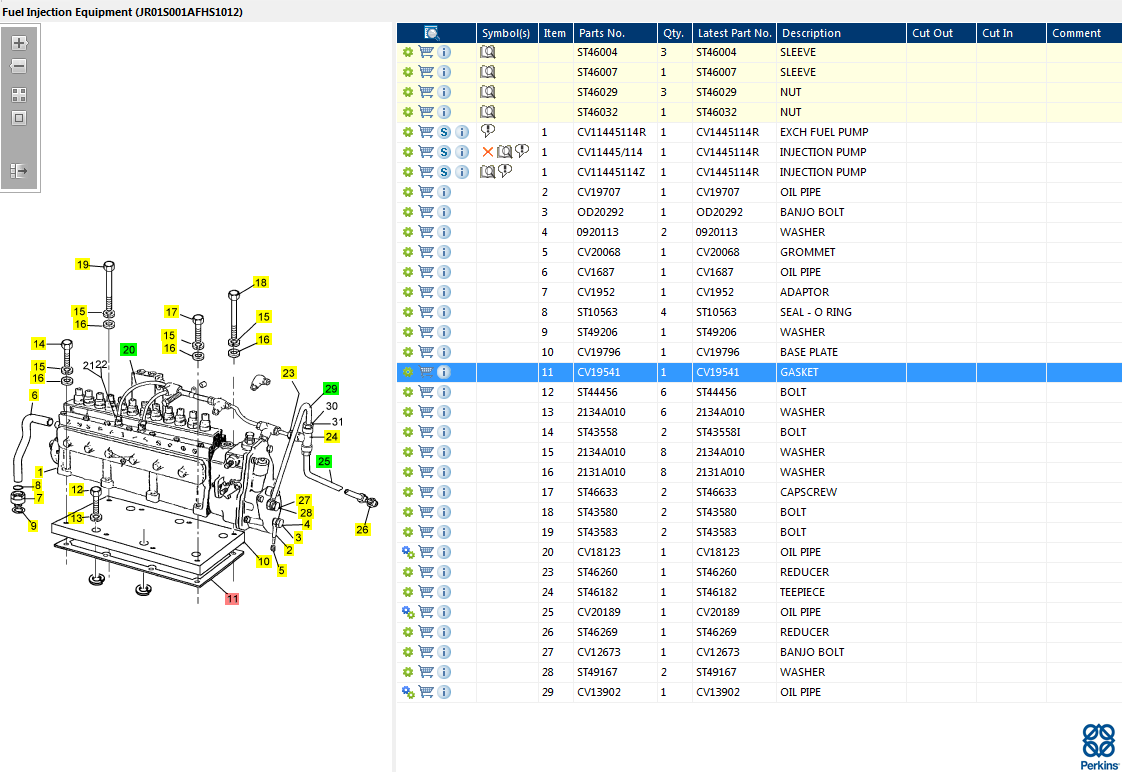The image size is (1122, 772).
Task: Open note bubble symbol on the EXCH FUEL PUMP row
Action: [x=487, y=131]
